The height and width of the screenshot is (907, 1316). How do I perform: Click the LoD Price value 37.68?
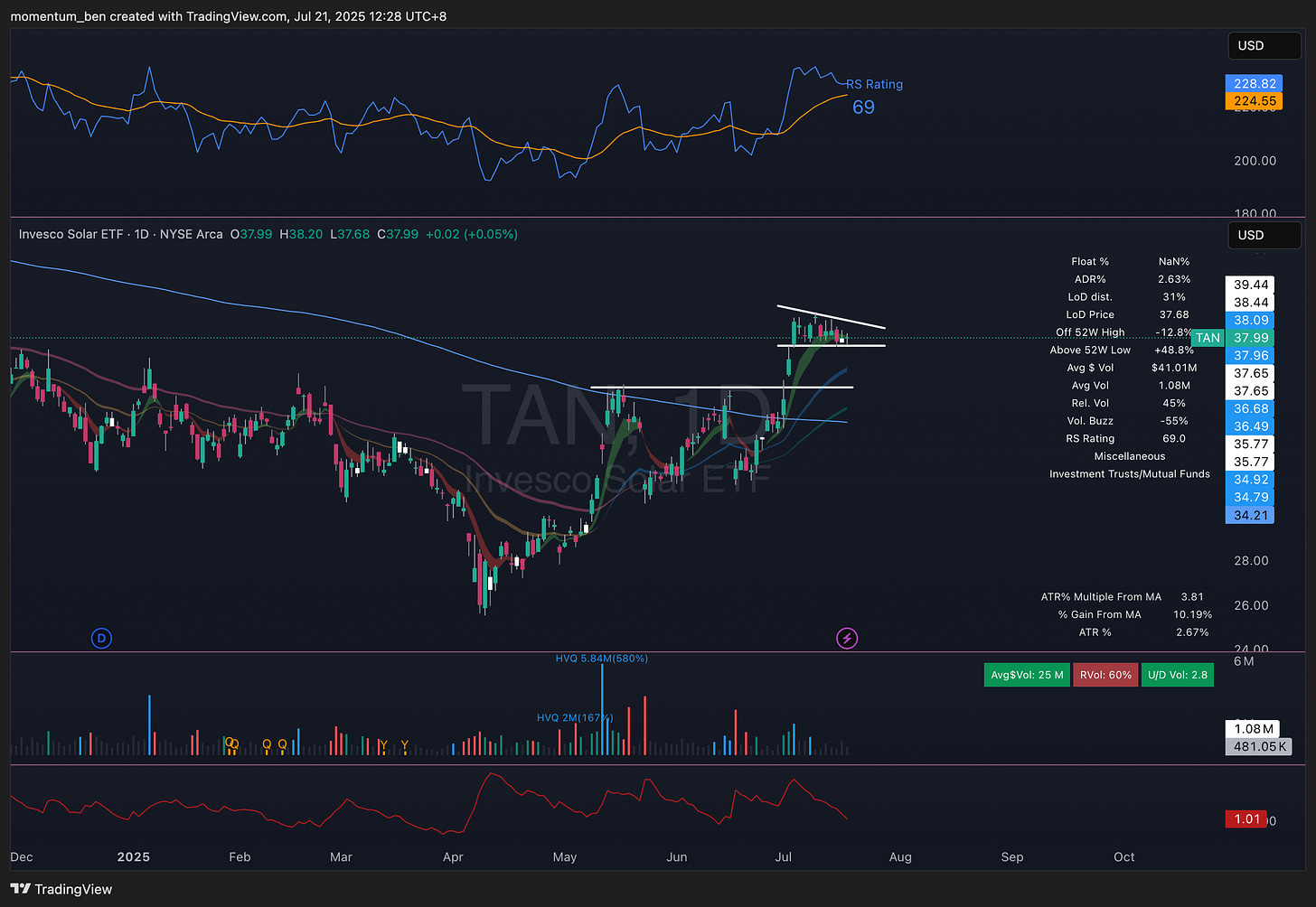[x=1174, y=314]
